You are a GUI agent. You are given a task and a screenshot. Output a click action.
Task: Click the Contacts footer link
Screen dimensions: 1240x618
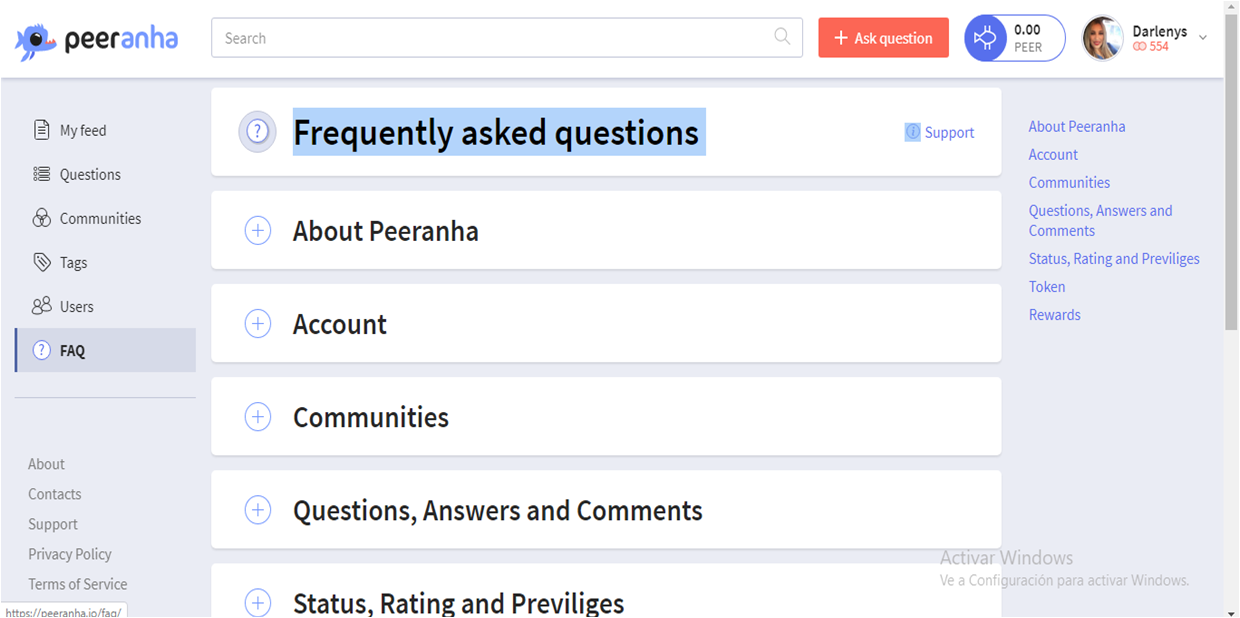point(54,494)
